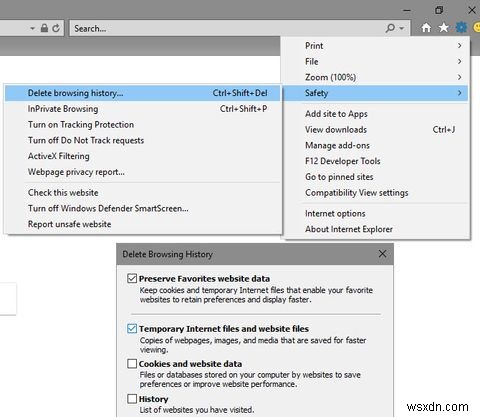Expand the Safety submenu arrow
Viewport: 480px width, 417px height.
point(460,93)
